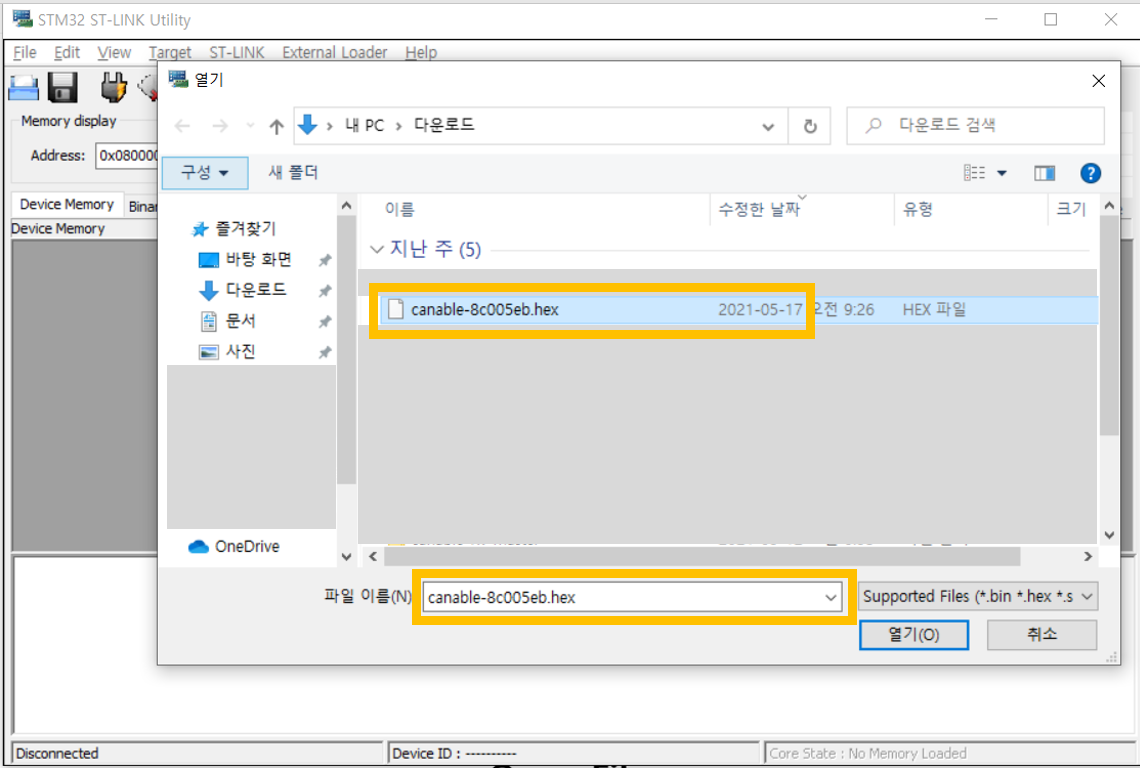
Task: Open the view options dropdown arrow
Action: pos(1002,173)
